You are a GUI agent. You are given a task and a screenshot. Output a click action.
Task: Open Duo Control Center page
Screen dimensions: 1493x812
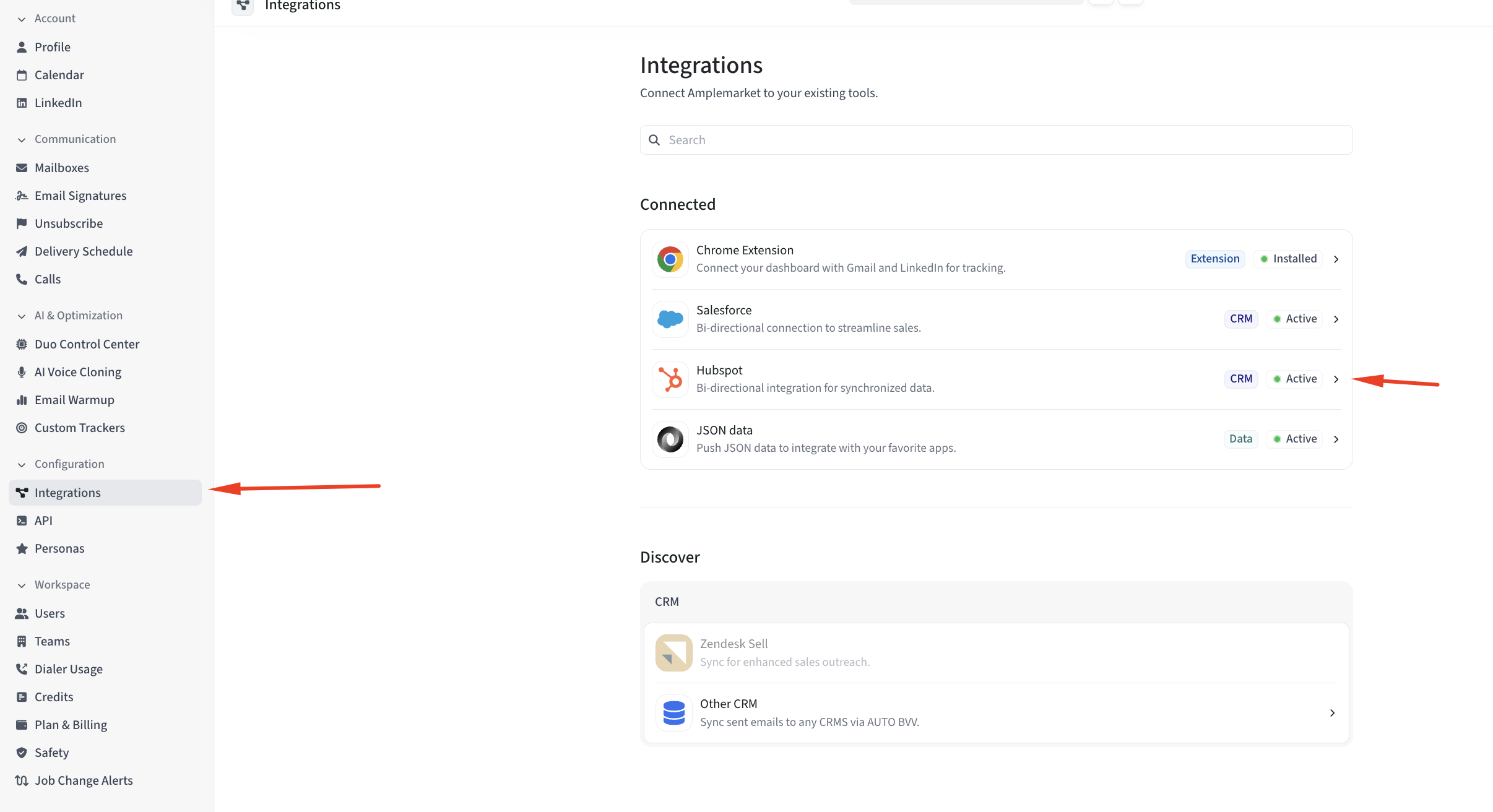(x=87, y=344)
